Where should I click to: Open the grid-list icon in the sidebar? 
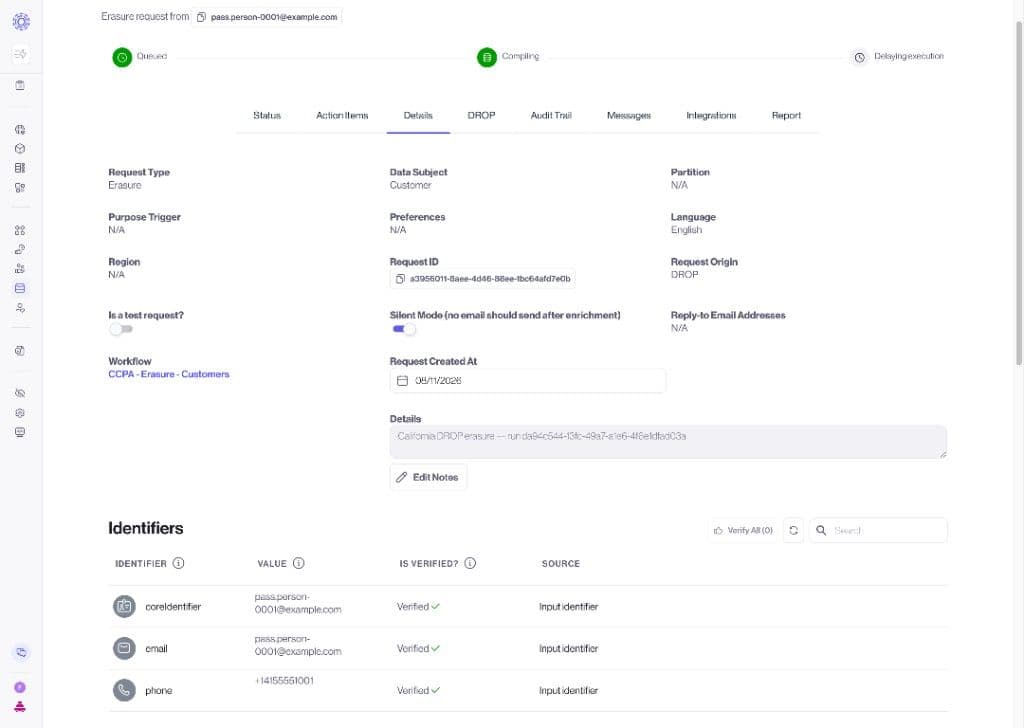tap(20, 168)
